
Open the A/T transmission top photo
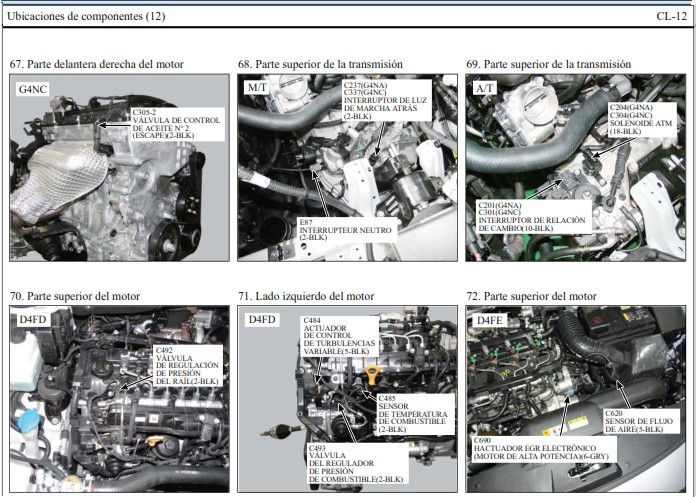point(576,168)
